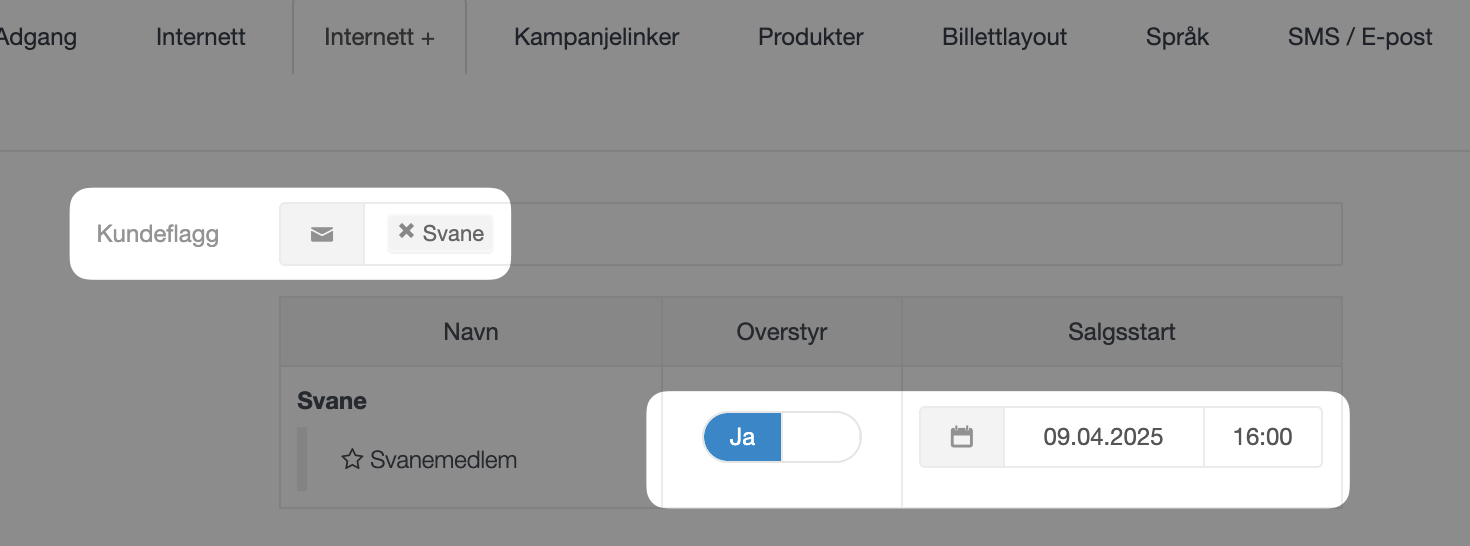Open the Kampanjelinker tab

(x=597, y=37)
